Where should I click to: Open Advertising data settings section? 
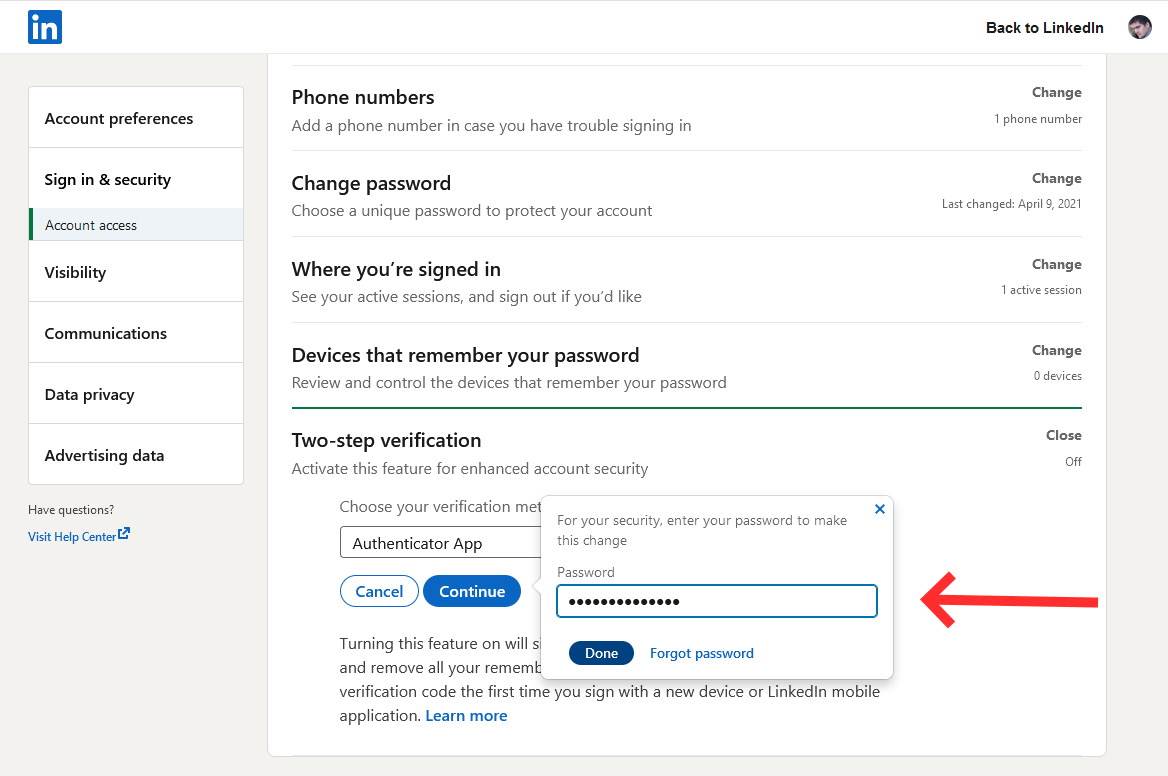coord(104,455)
